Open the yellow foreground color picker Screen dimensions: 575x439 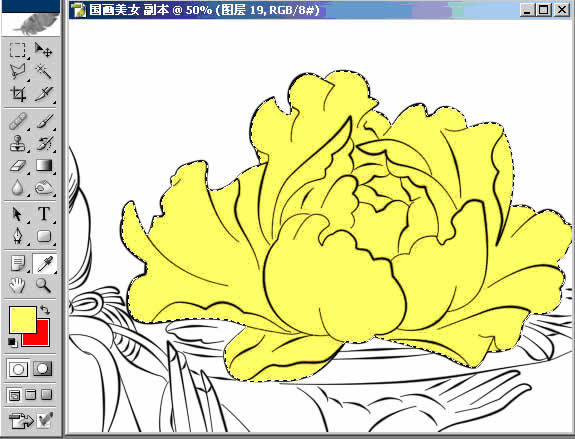click(23, 320)
